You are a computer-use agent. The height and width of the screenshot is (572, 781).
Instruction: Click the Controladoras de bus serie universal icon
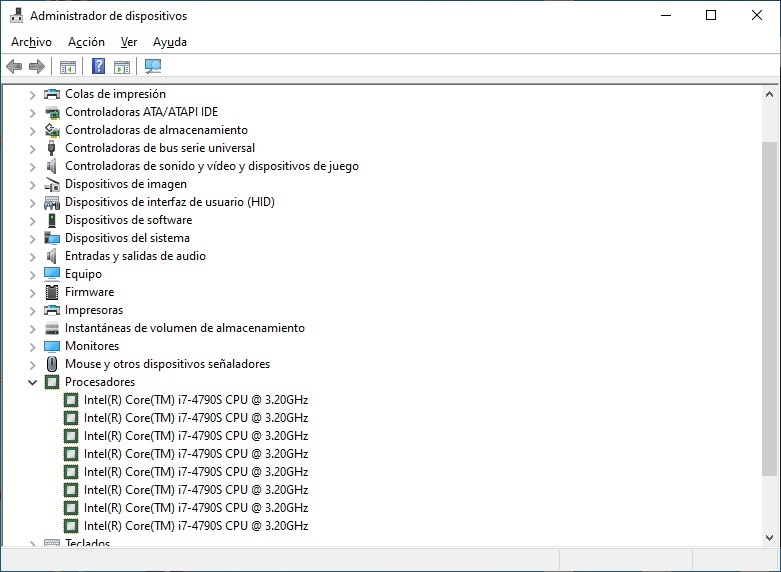(53, 148)
